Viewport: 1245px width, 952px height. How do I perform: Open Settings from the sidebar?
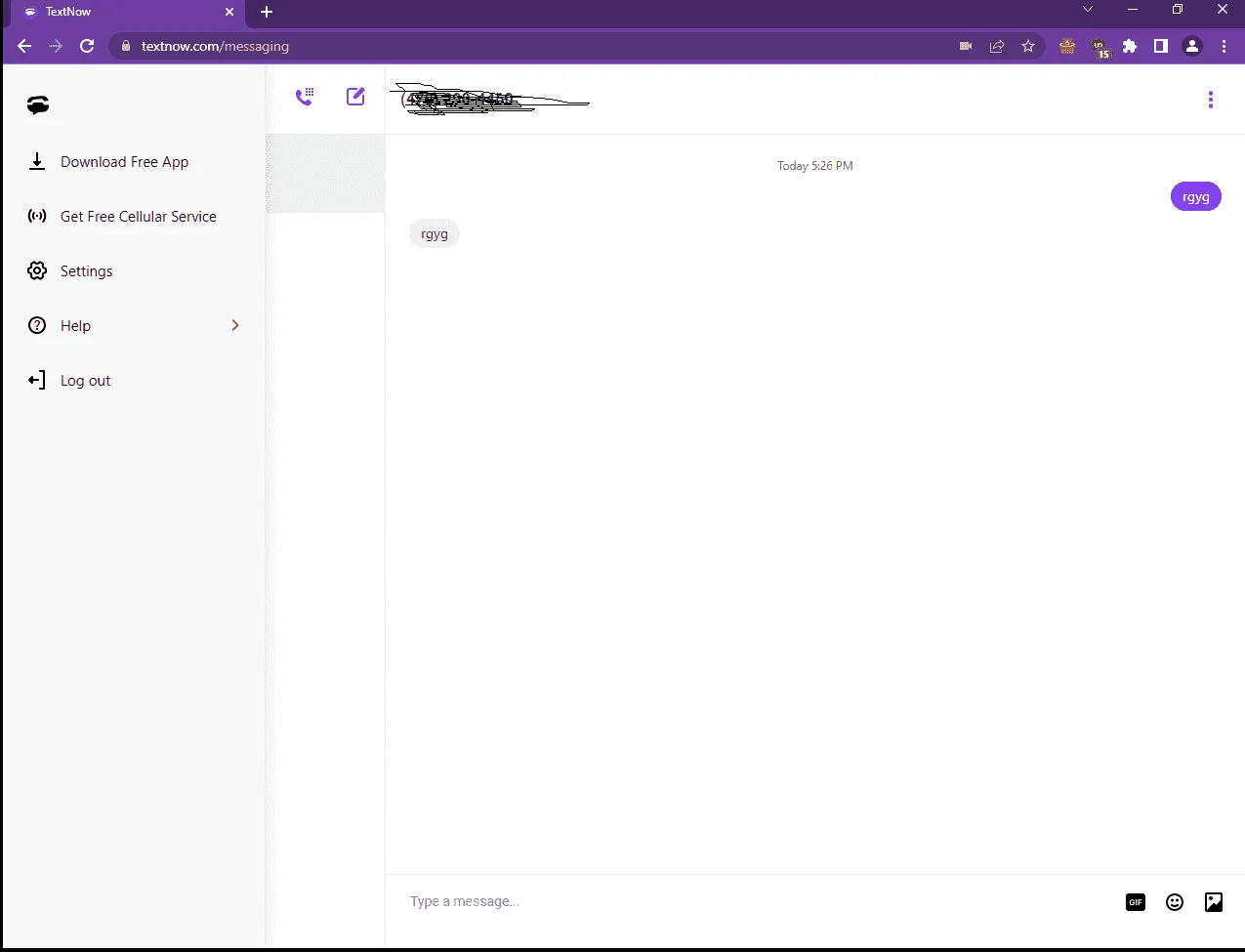click(x=134, y=271)
